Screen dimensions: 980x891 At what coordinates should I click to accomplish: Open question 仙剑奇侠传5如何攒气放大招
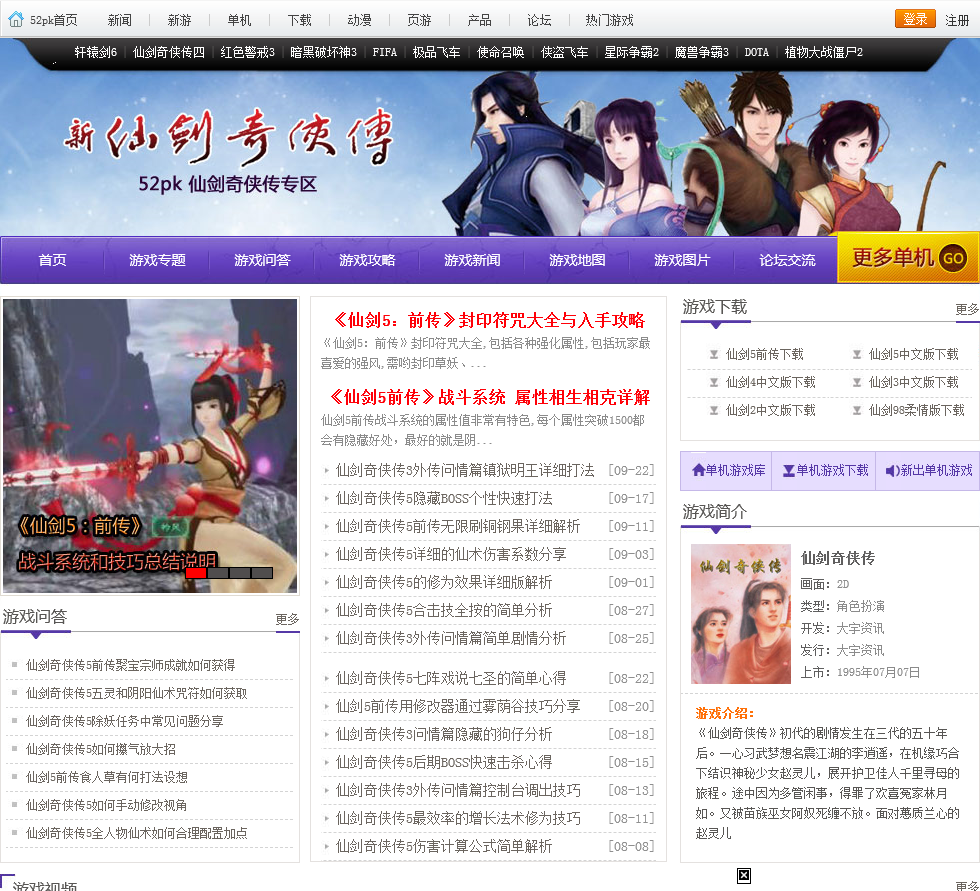coord(101,749)
